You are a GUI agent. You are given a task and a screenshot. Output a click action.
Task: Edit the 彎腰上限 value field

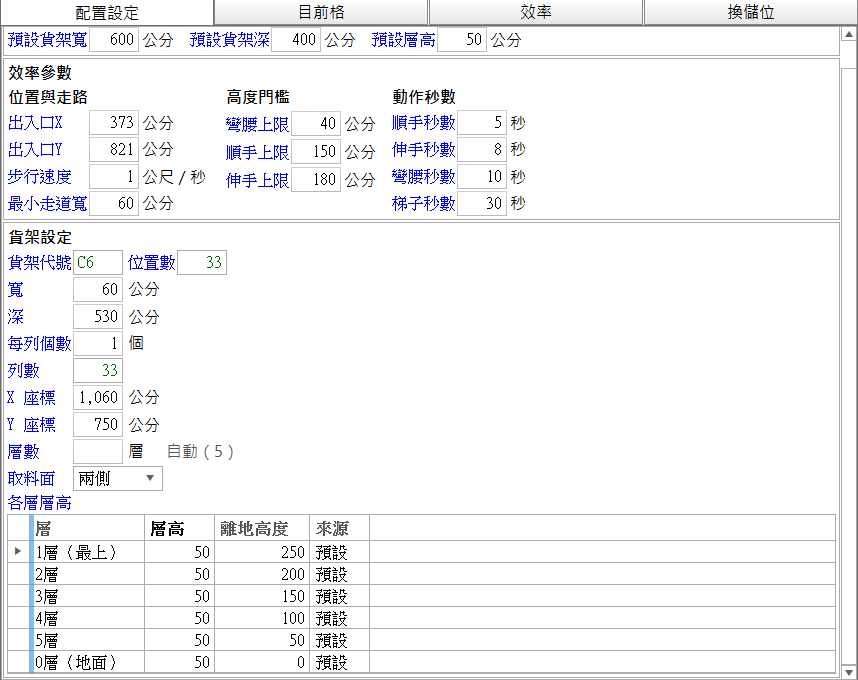pos(316,124)
